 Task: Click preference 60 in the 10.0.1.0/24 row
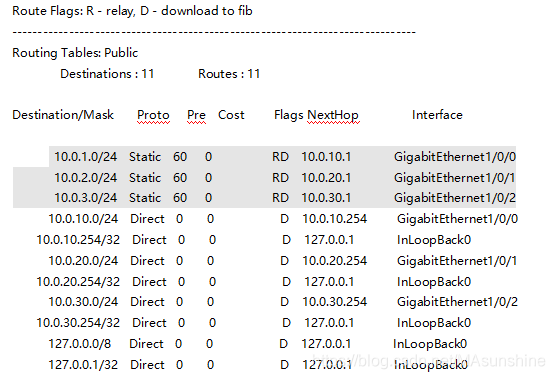coord(180,157)
